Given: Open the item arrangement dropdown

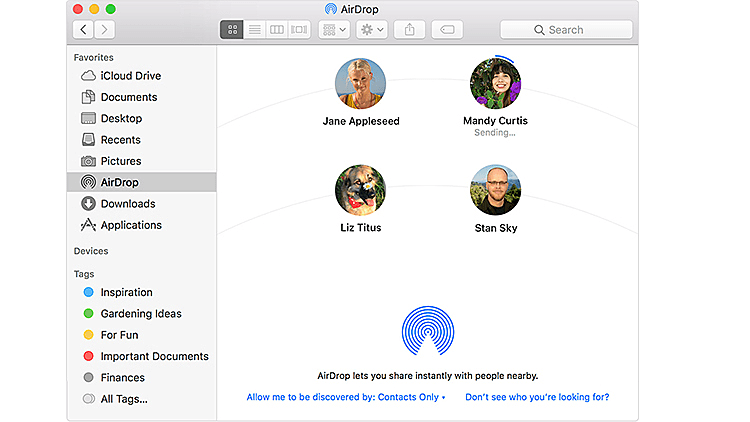Looking at the screenshot, I should 334,30.
